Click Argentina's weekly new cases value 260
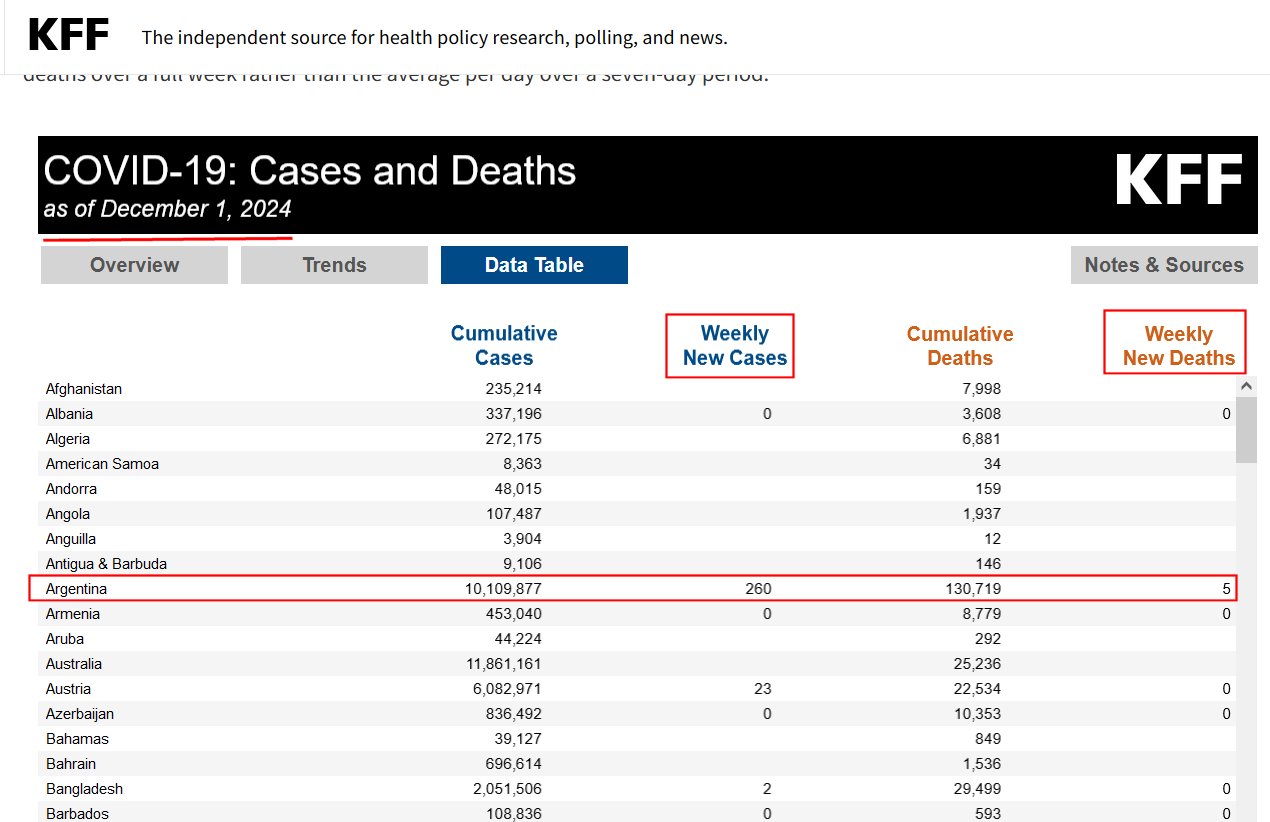1270x822 pixels. 757,589
